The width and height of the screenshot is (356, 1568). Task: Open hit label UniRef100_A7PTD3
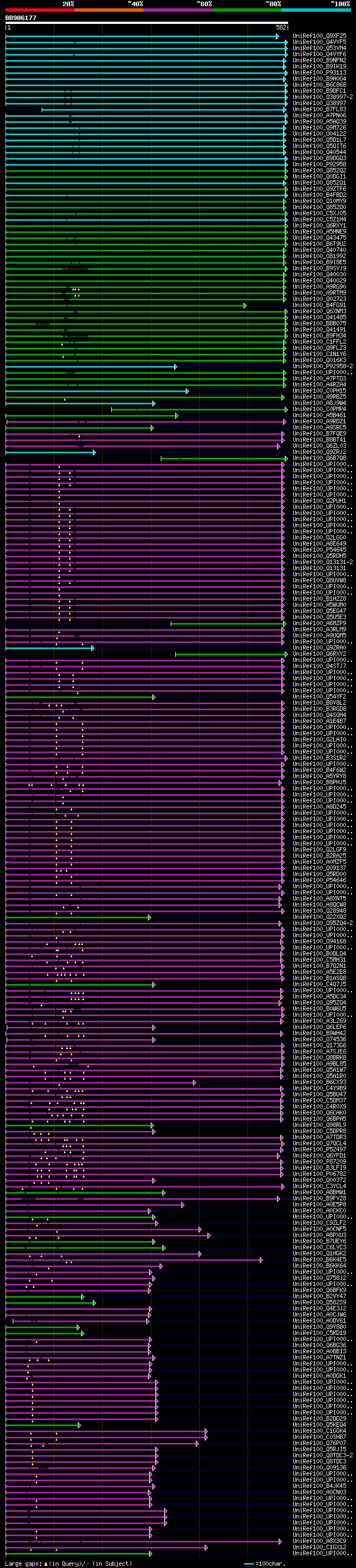pos(319,379)
